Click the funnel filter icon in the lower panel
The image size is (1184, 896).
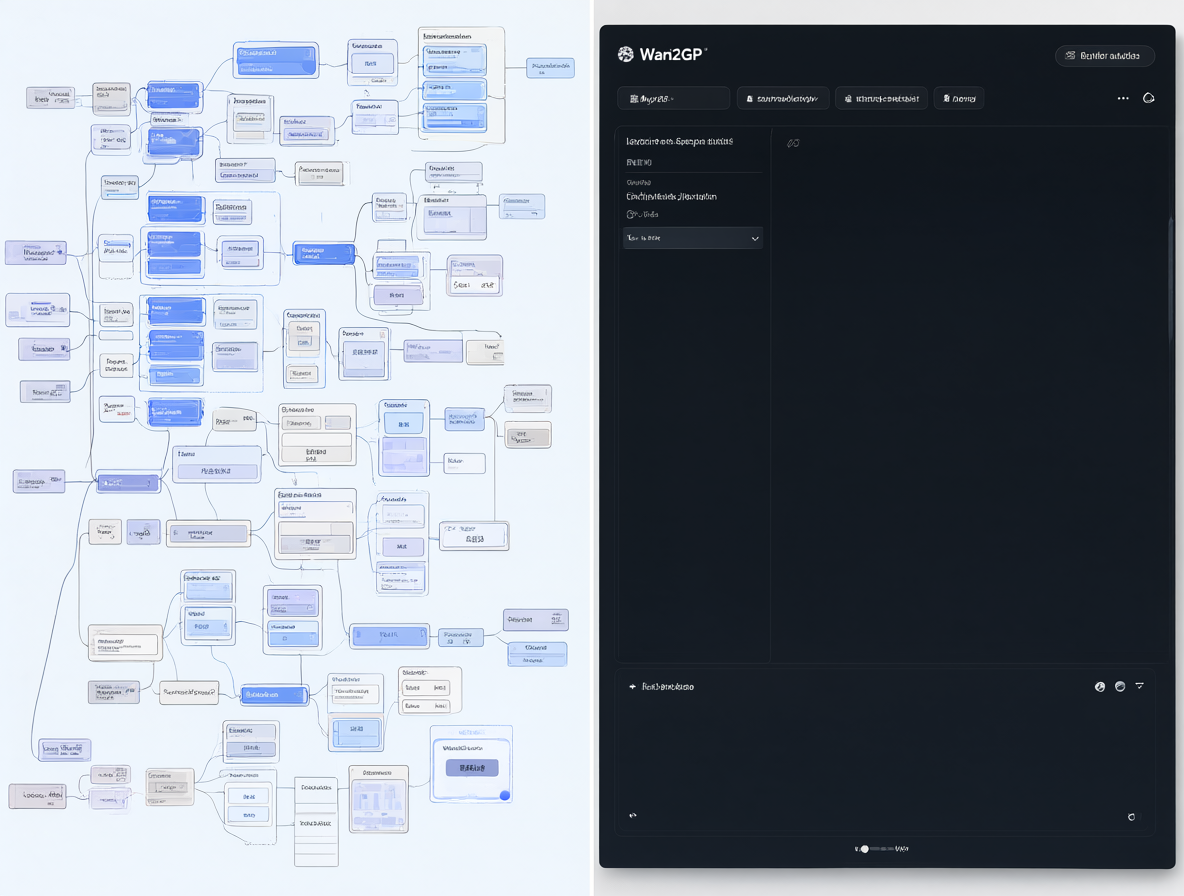tap(1139, 686)
